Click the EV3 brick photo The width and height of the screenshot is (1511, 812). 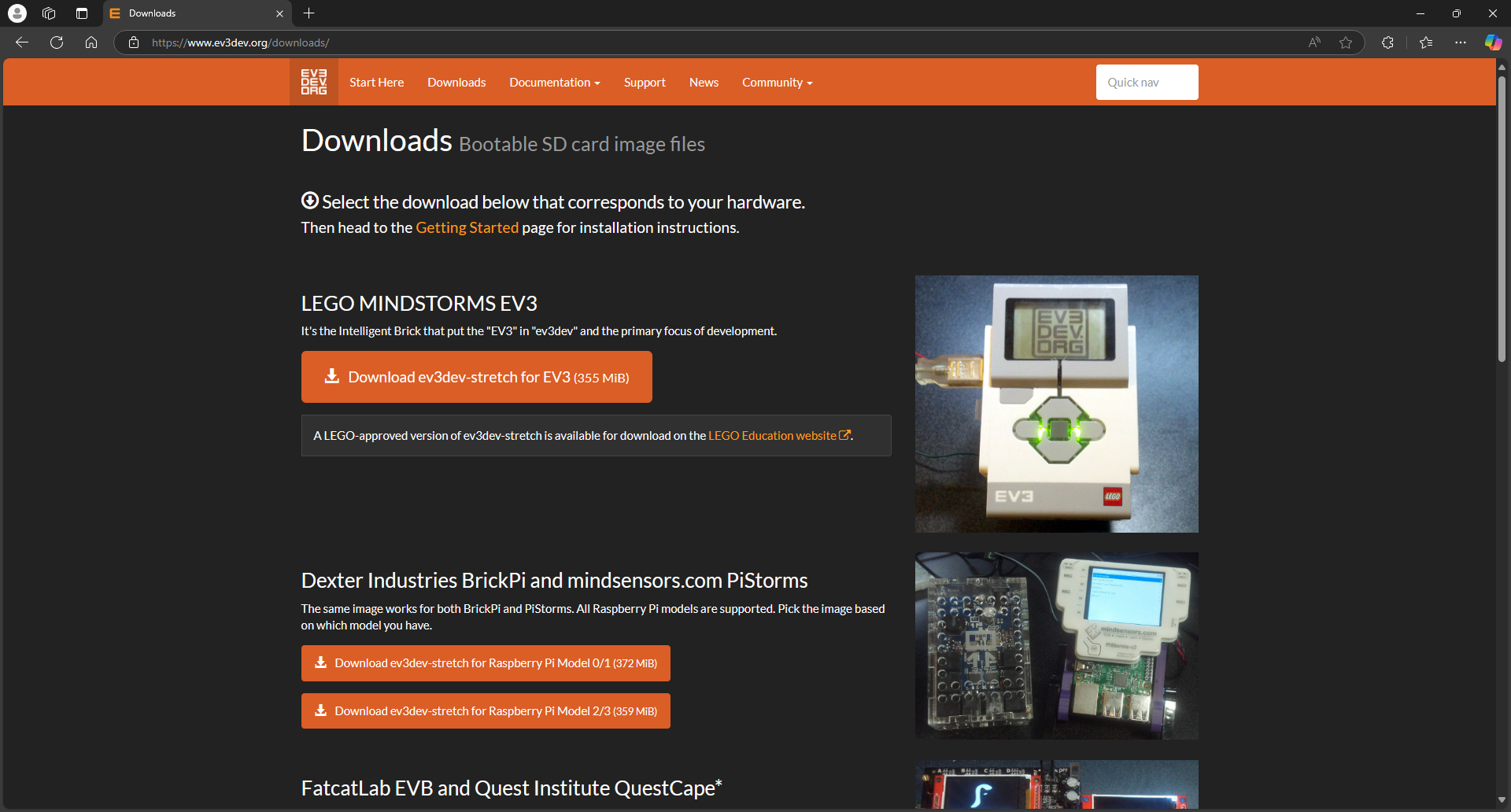(1056, 404)
